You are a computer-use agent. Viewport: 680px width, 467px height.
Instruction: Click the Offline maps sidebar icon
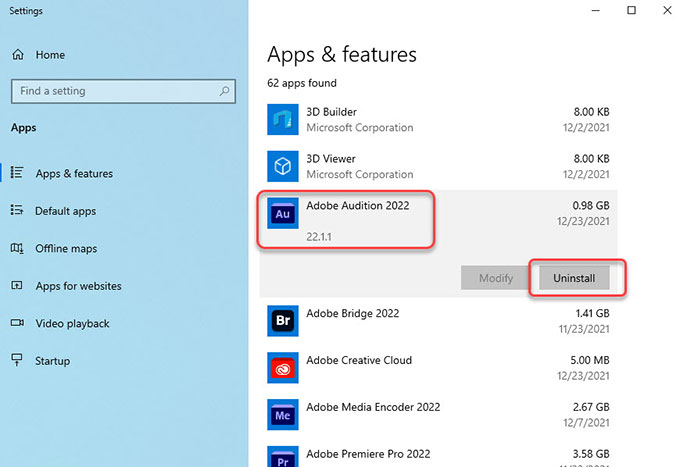point(17,248)
